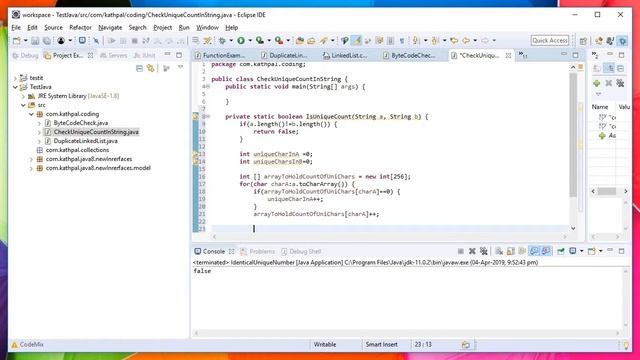Screen dimensions: 640x360
Task: Expand JRE System Library node
Action: click(x=23, y=96)
